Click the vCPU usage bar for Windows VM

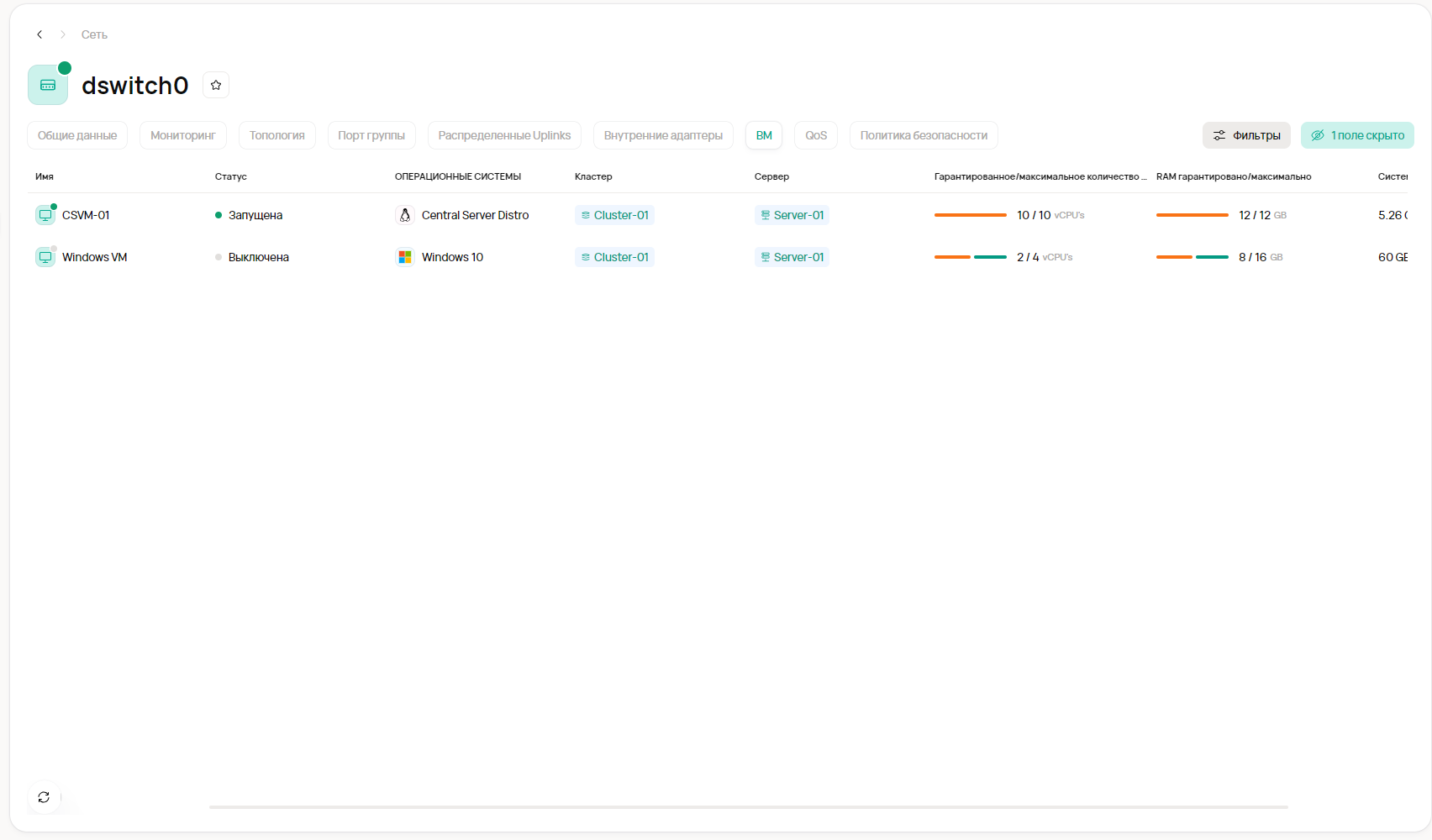click(970, 257)
